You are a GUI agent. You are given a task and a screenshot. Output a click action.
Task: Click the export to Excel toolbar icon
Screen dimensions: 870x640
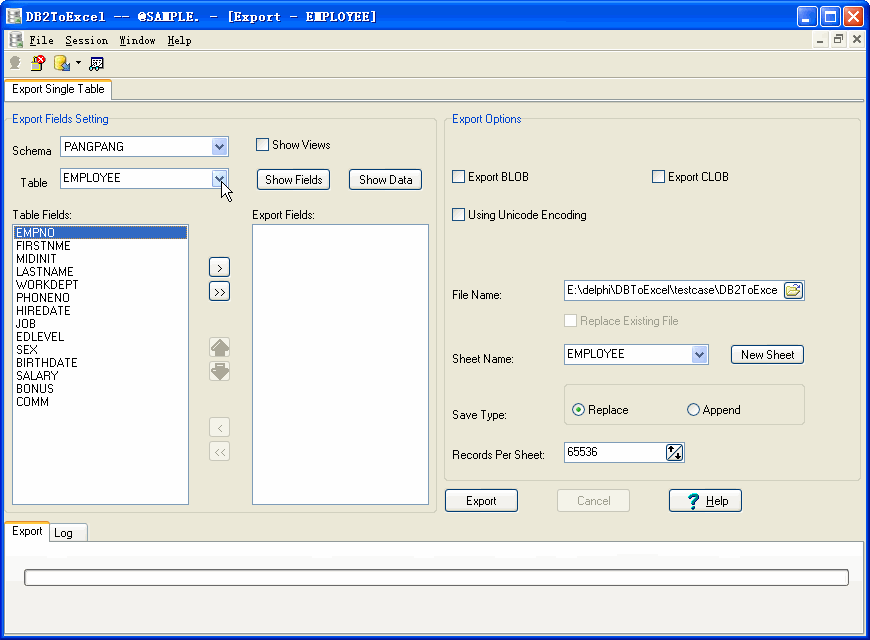tap(62, 63)
